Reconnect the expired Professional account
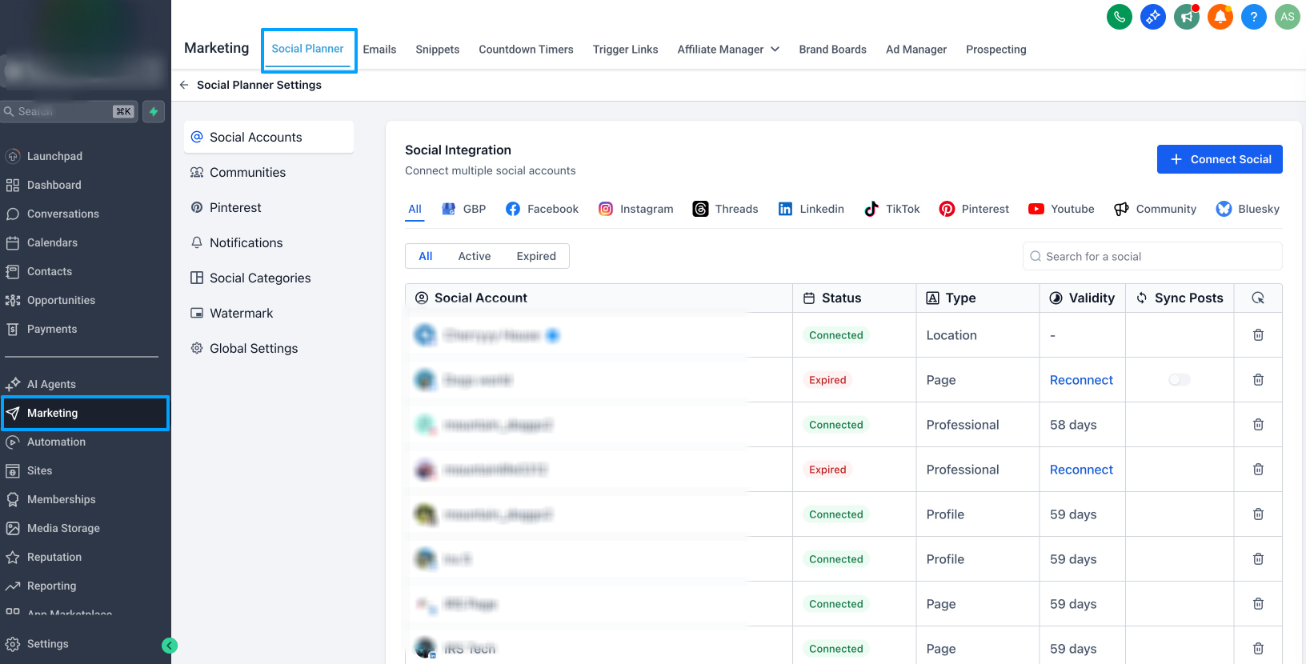 (1081, 470)
